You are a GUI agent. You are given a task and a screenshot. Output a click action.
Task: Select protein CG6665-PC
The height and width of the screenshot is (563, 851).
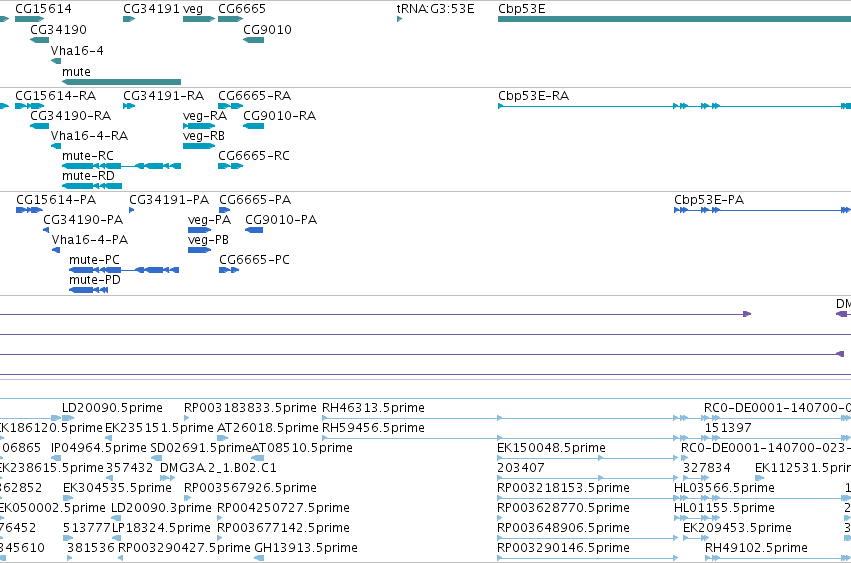pyautogui.click(x=255, y=260)
